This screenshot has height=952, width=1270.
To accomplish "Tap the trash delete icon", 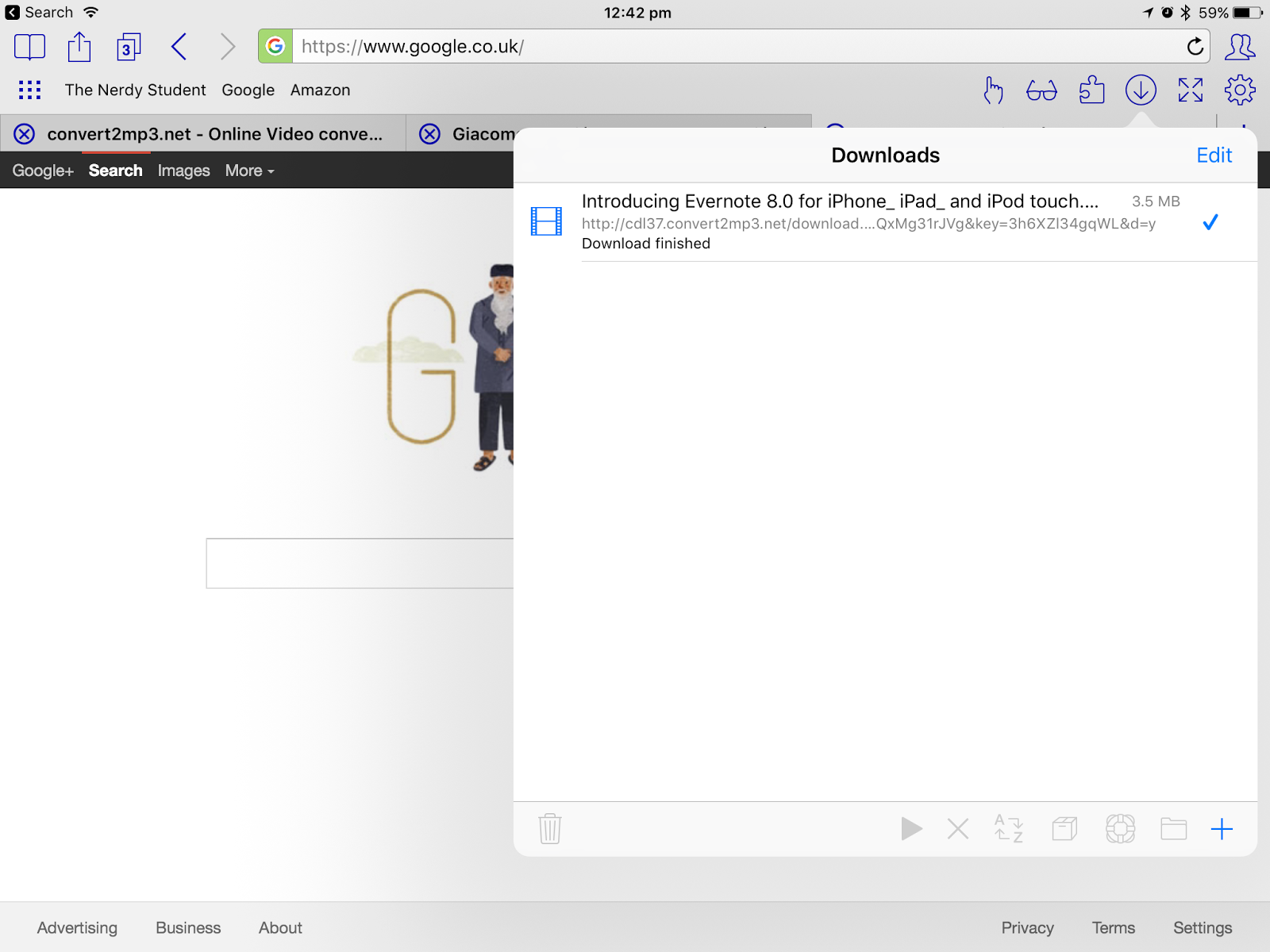I will [549, 829].
